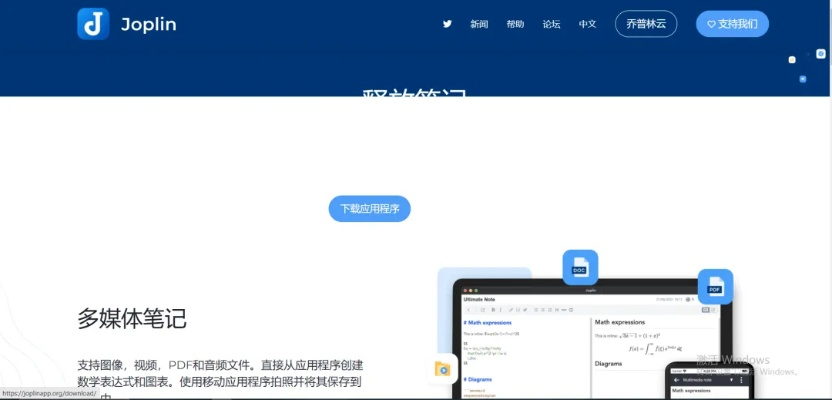
Task: Click the Joplin logo icon
Action: pyautogui.click(x=93, y=24)
